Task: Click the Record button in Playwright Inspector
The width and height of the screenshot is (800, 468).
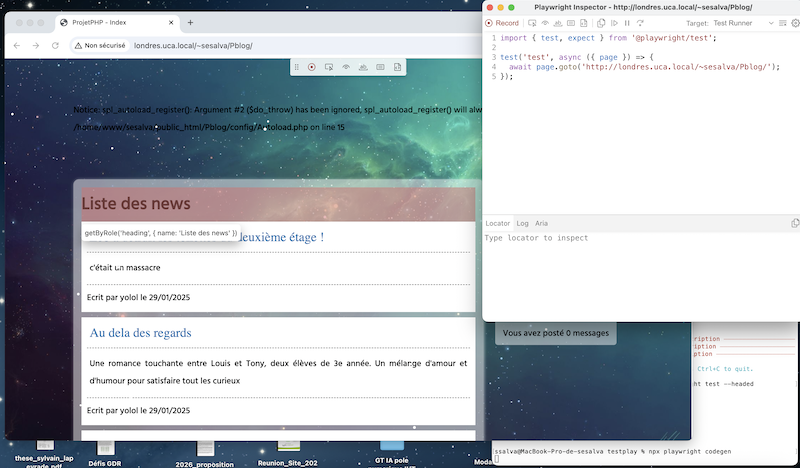Action: tap(502, 23)
